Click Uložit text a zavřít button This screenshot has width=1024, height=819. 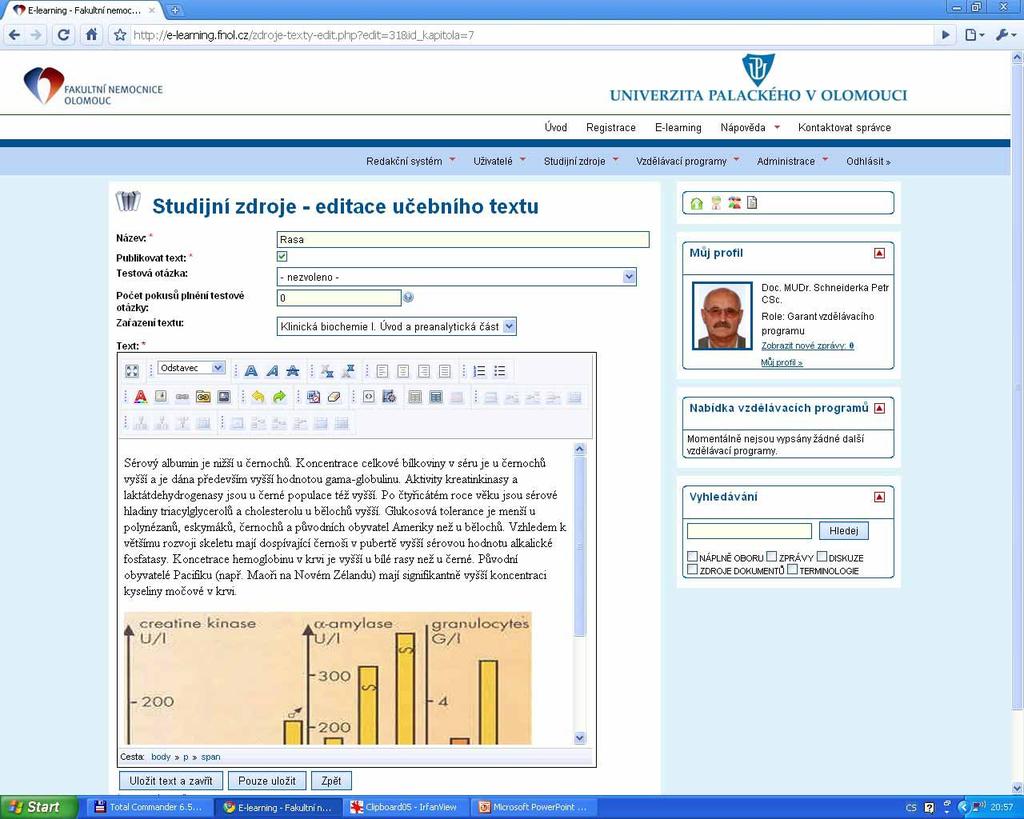[x=171, y=780]
